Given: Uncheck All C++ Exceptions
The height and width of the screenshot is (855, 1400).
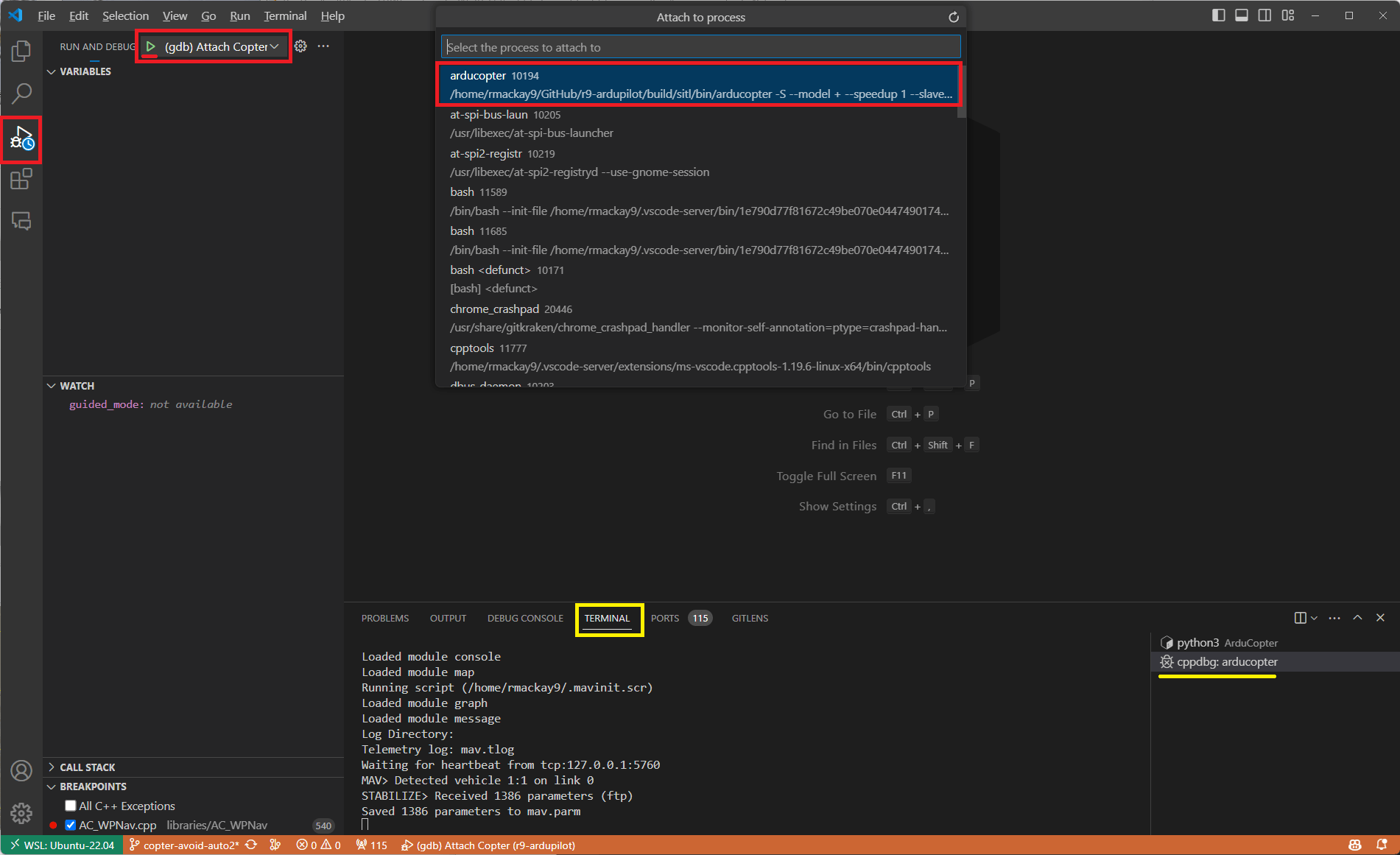Looking at the screenshot, I should [70, 806].
